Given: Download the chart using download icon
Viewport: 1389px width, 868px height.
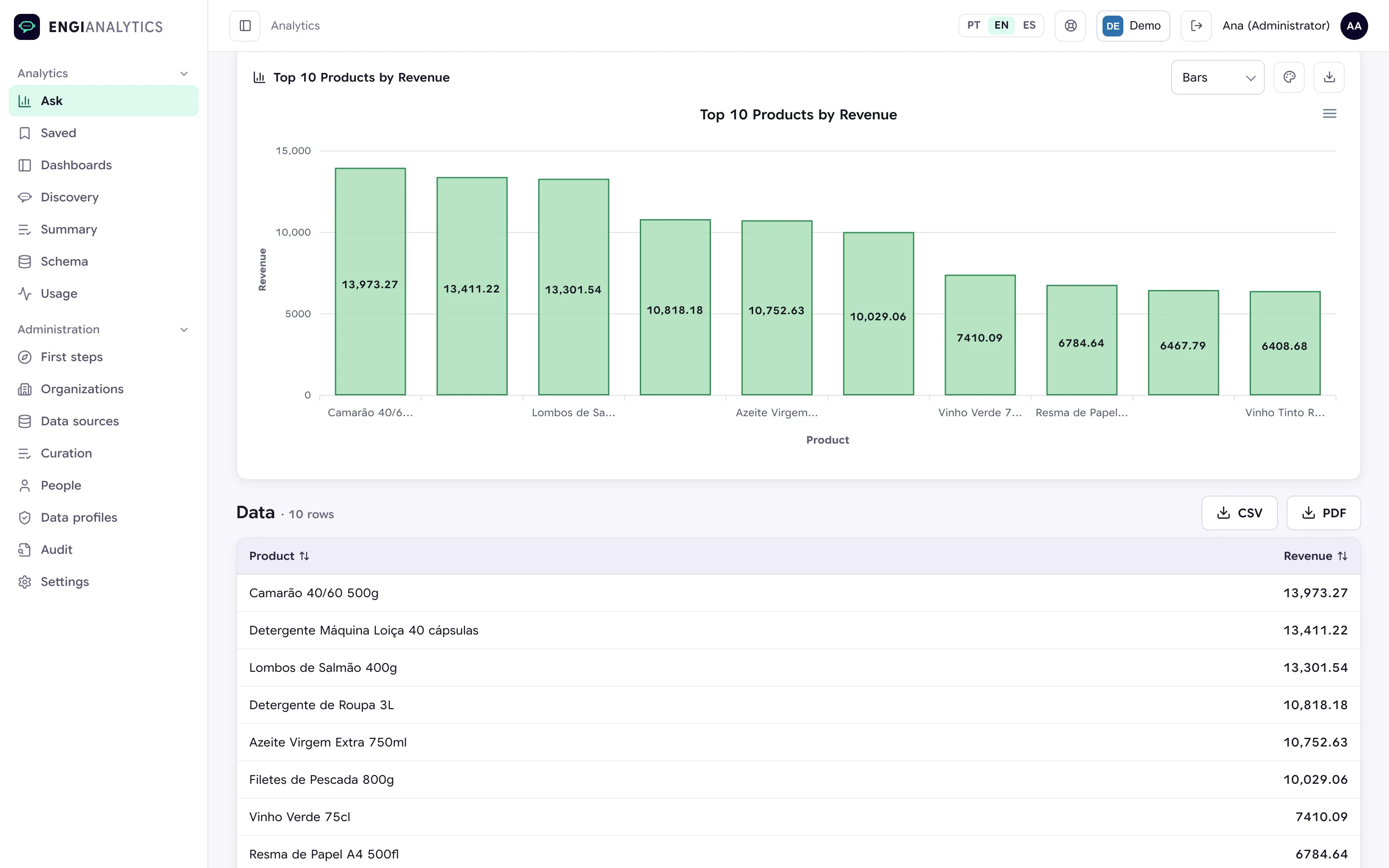Looking at the screenshot, I should (x=1329, y=77).
